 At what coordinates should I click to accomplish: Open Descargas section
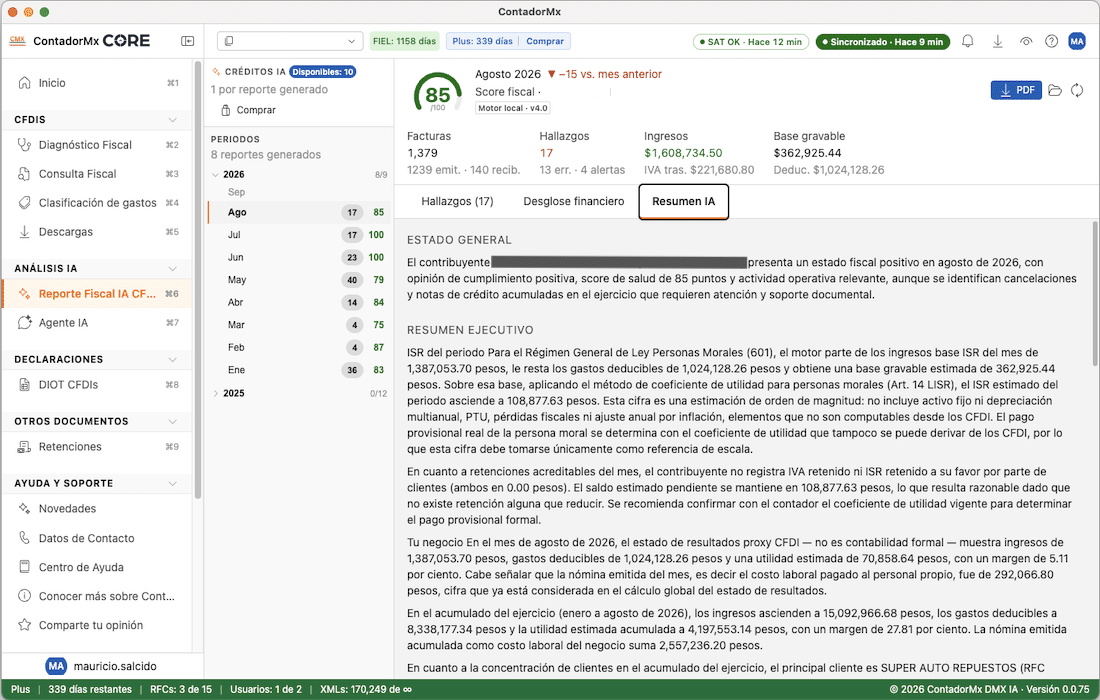pyautogui.click(x=97, y=231)
